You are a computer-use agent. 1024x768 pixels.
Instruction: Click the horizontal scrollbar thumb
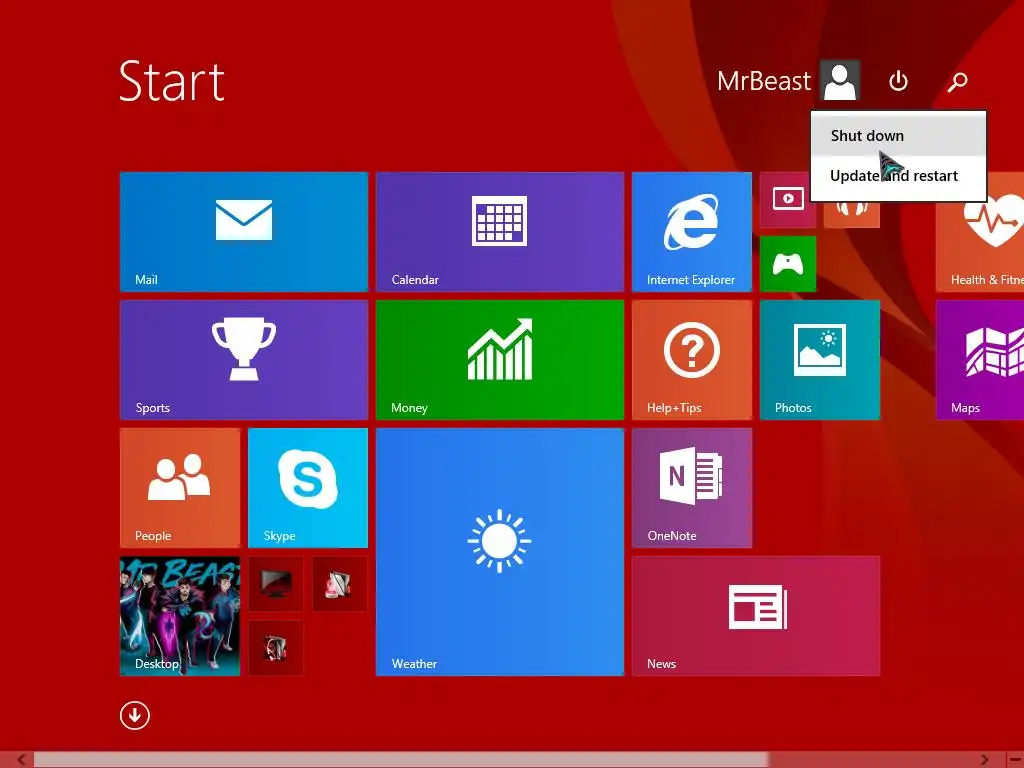[400, 760]
